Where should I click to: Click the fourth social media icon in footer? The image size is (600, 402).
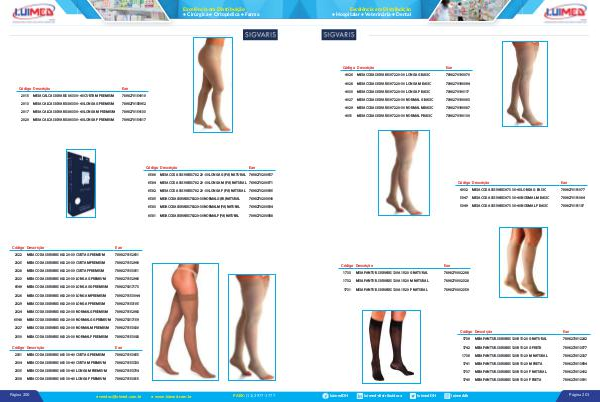[x=445, y=395]
